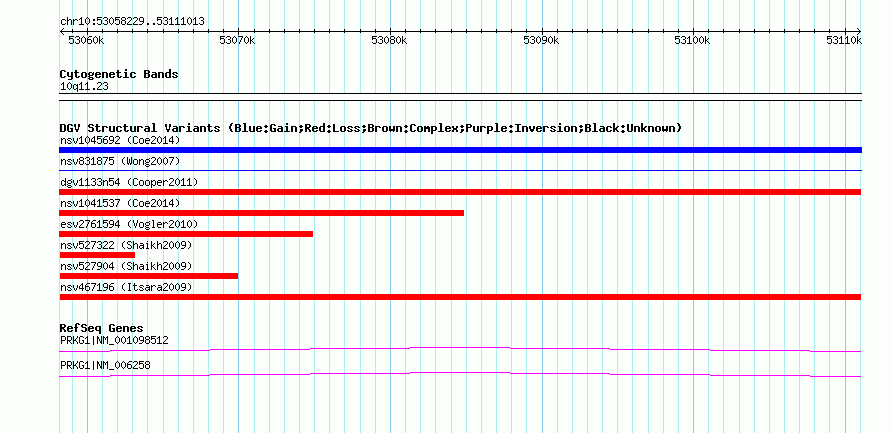Click the thick blue nsv1045692 gain bar
The height and width of the screenshot is (433, 890).
(460, 150)
